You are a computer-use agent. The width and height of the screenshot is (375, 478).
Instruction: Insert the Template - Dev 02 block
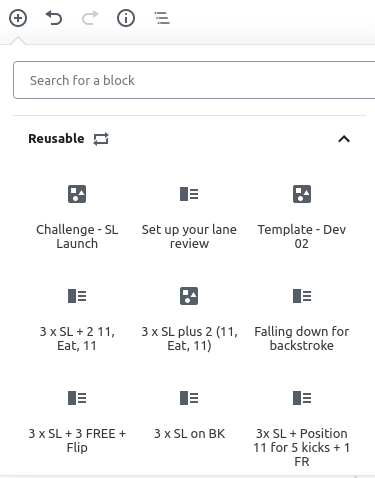coord(302,217)
